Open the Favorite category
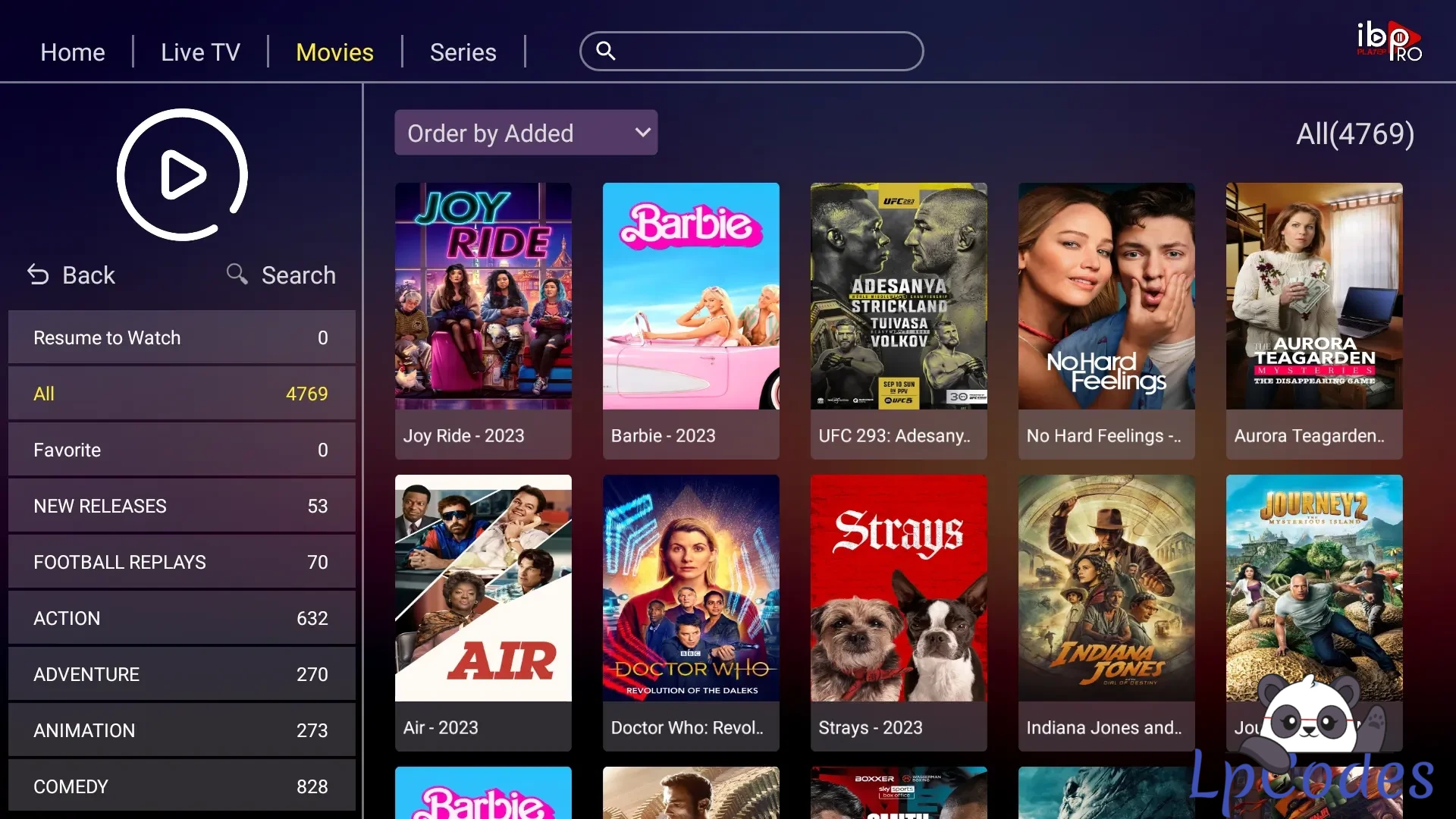Viewport: 1456px width, 819px height. point(181,450)
